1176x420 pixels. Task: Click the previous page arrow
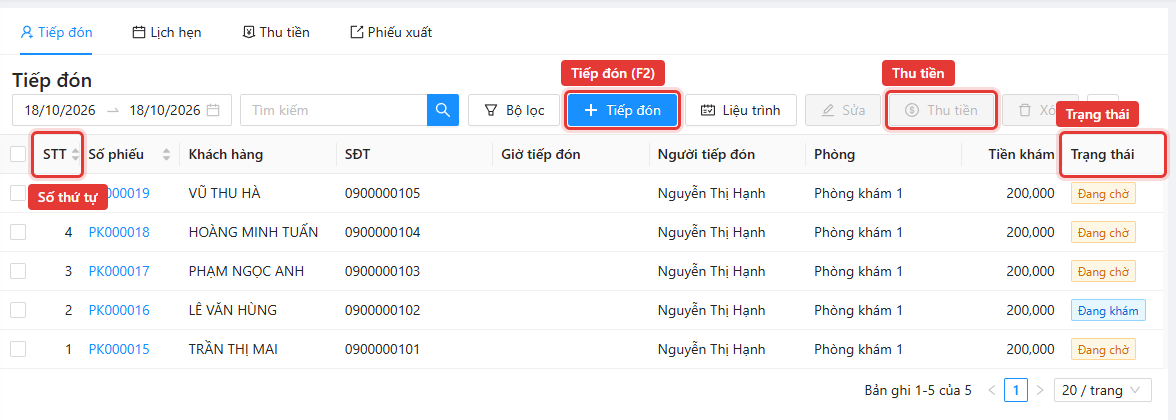point(992,390)
